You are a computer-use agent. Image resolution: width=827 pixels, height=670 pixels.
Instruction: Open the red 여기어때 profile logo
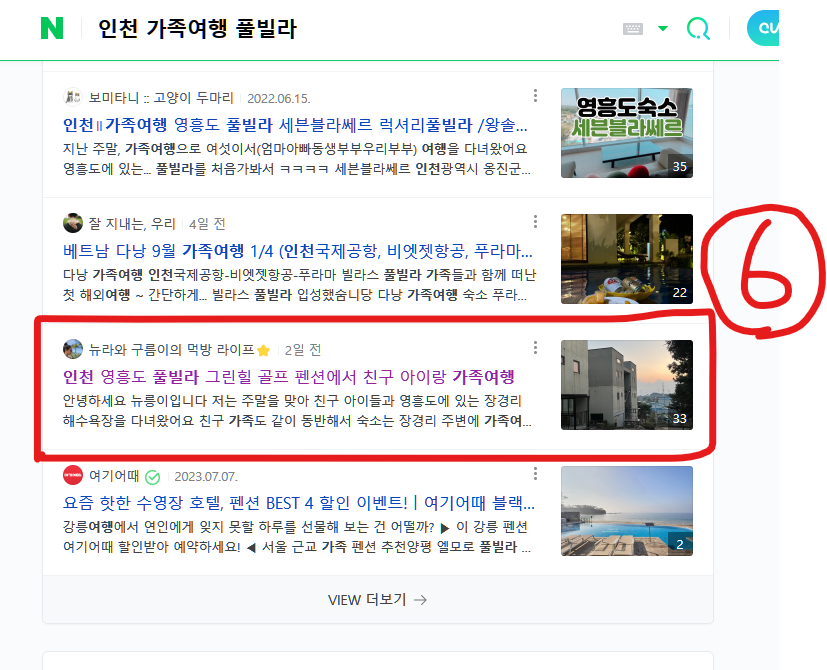[72, 475]
